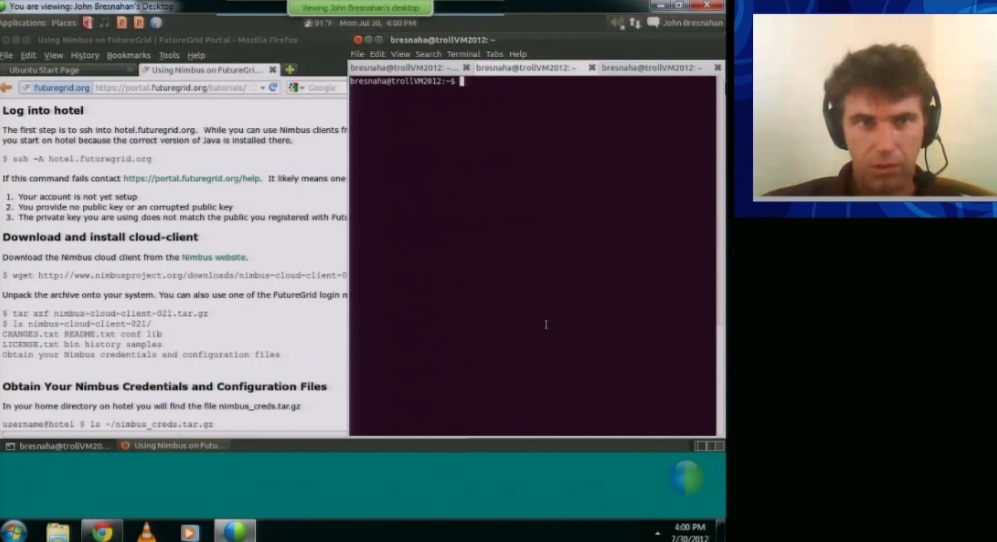Click the tar xzf nimbus-cloud-client-021.tar.gz line
This screenshot has height=542, width=997.
pos(105,314)
